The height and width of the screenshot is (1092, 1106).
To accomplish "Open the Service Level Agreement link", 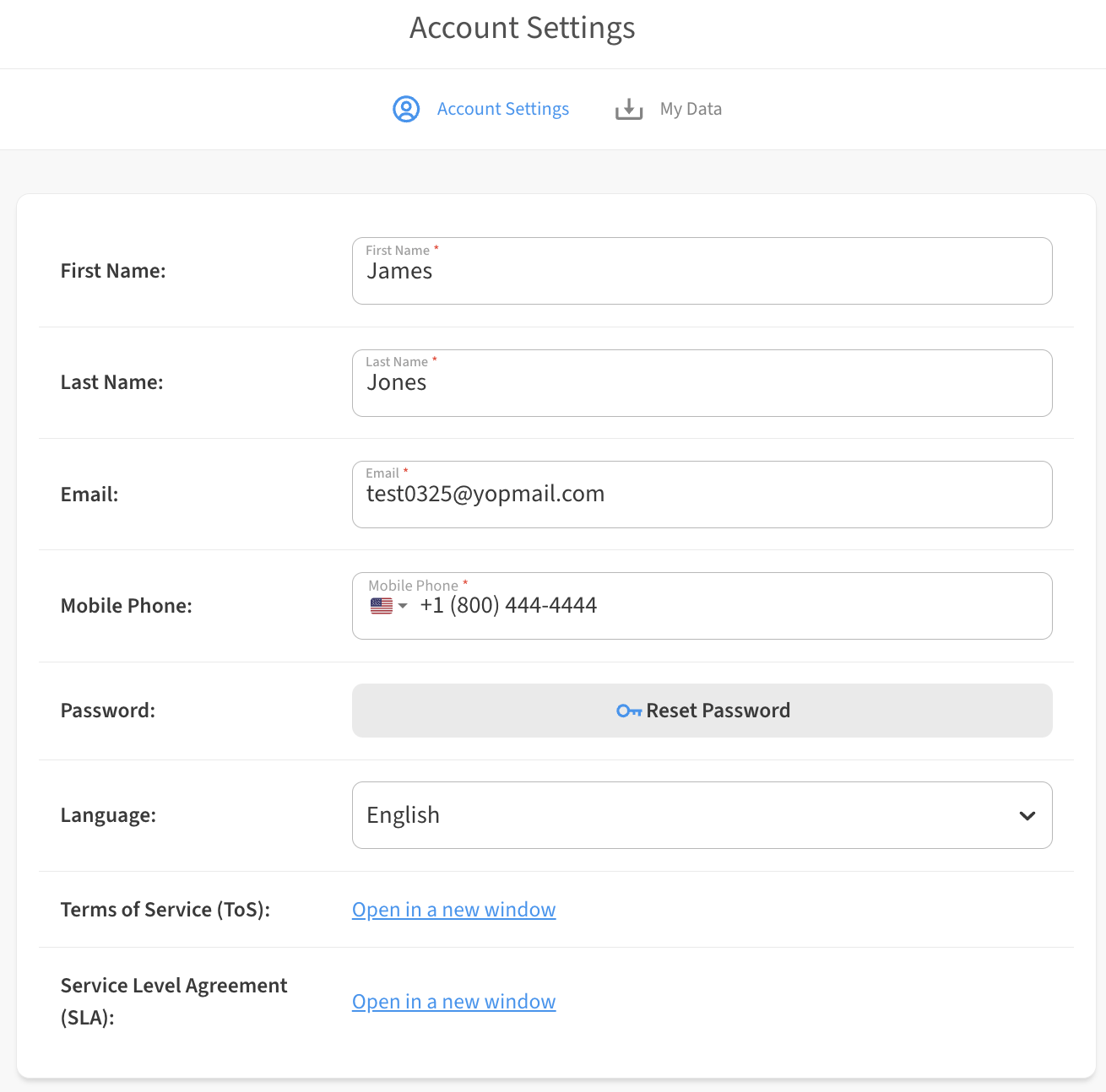I will point(453,1001).
